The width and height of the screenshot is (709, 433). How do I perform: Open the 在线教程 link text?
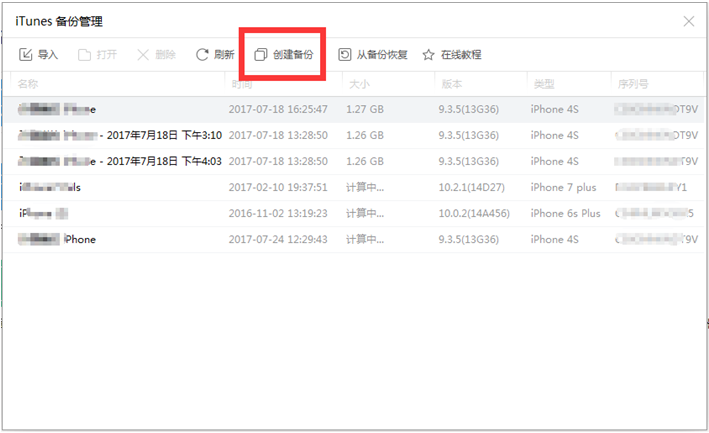[461, 55]
